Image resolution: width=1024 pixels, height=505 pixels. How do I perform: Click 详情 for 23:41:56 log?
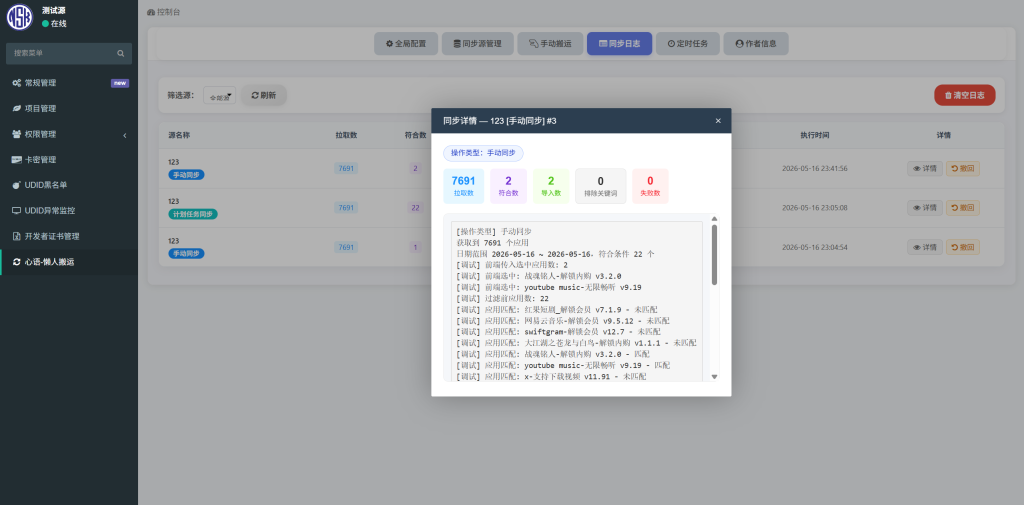(925, 169)
